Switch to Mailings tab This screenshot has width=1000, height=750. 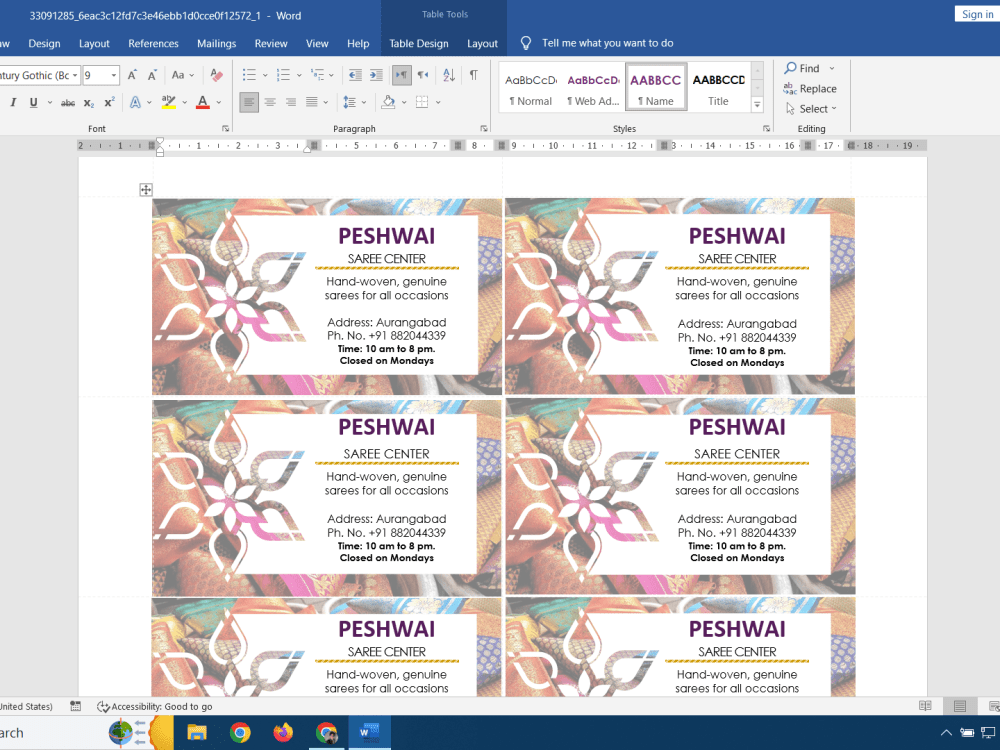point(216,43)
